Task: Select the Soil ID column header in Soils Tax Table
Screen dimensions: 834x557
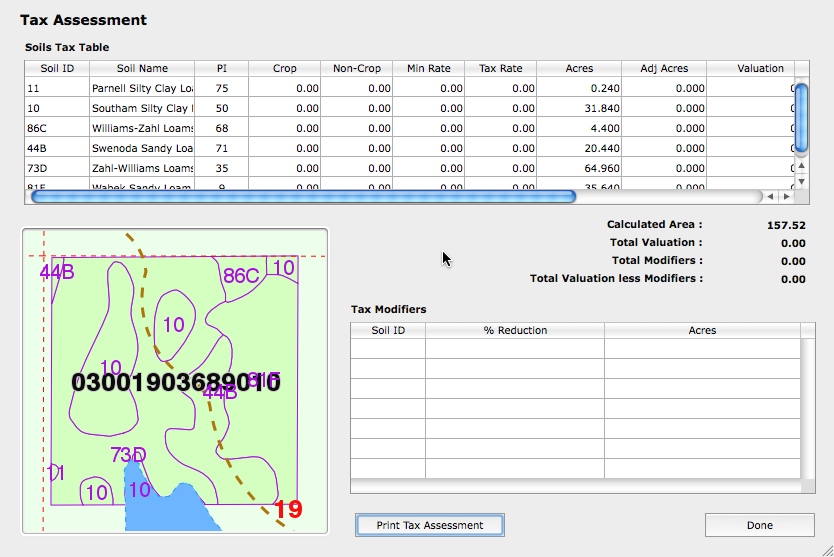Action: click(x=57, y=68)
